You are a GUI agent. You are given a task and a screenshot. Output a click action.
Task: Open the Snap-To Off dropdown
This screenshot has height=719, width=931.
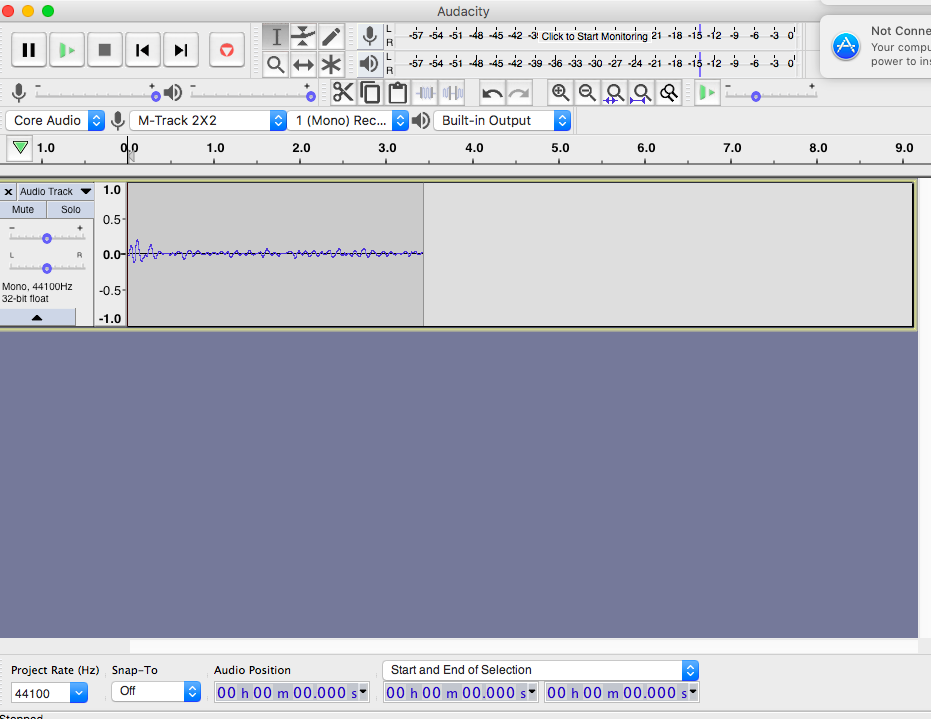coord(156,691)
